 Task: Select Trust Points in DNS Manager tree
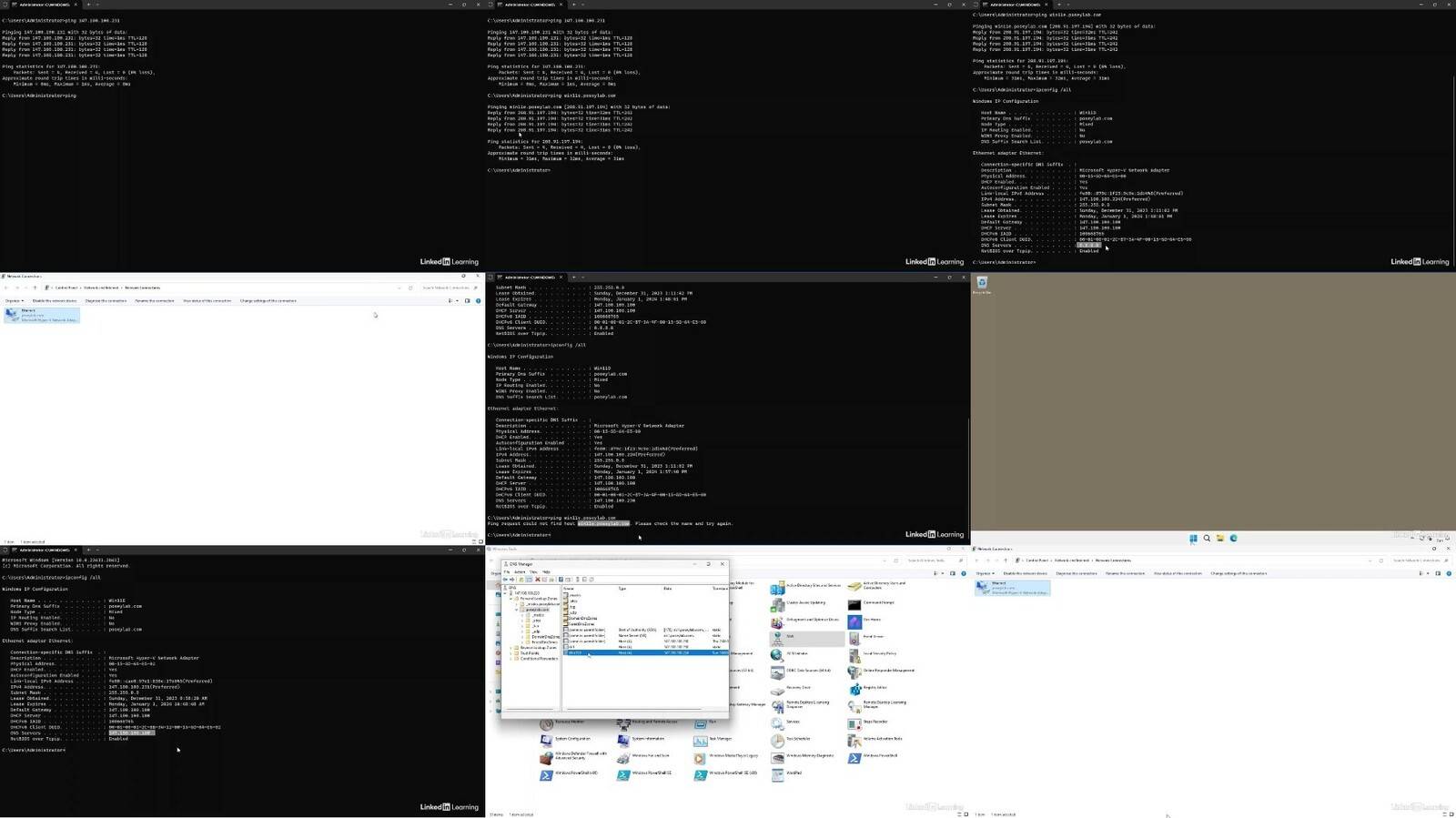[529, 653]
